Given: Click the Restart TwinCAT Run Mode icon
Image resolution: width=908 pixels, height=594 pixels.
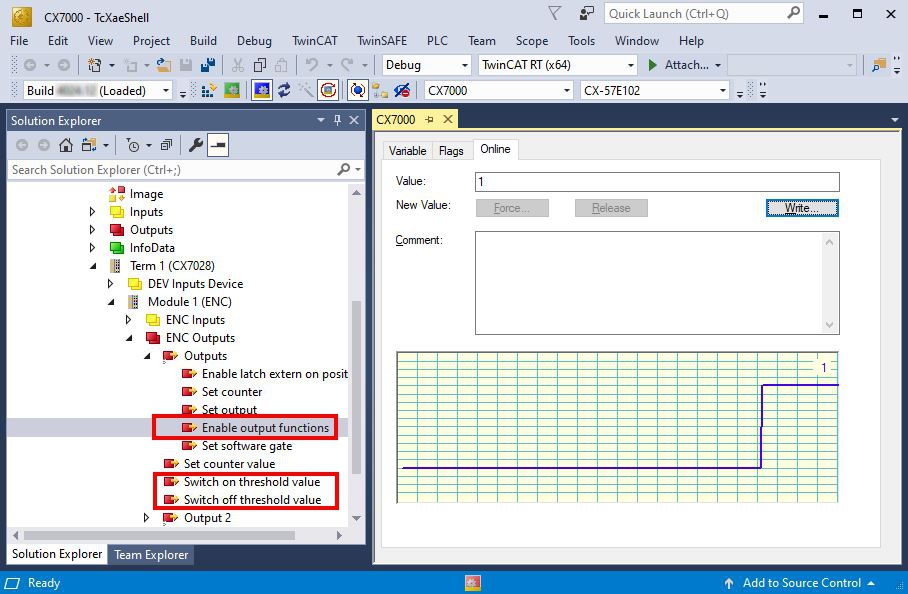Looking at the screenshot, I should [x=232, y=90].
